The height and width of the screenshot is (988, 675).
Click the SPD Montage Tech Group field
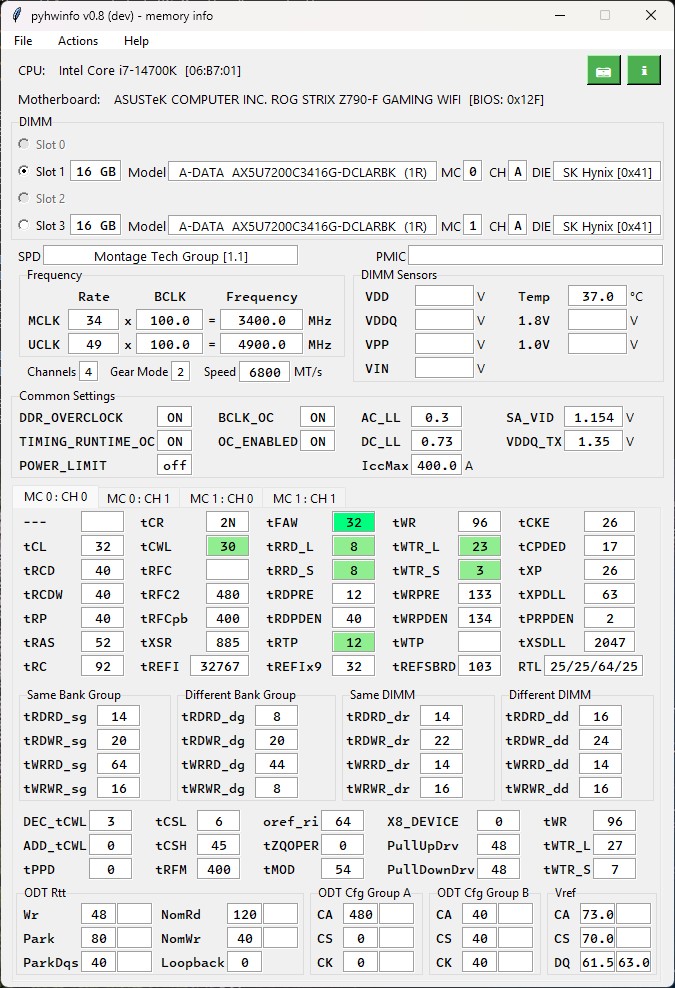tap(170, 256)
